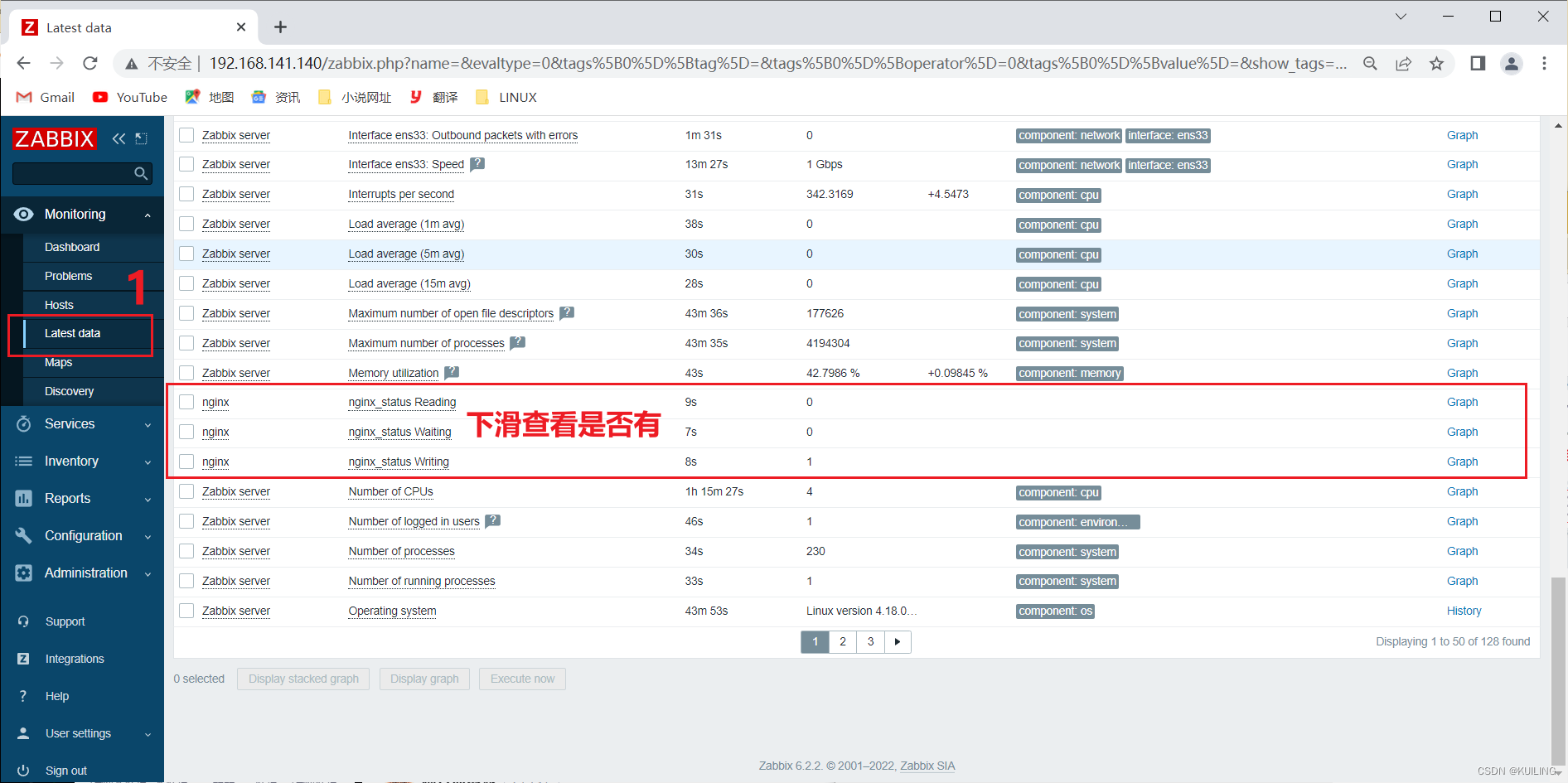Collapse the Monitoring menu section
The height and width of the screenshot is (783, 1568).
click(148, 215)
